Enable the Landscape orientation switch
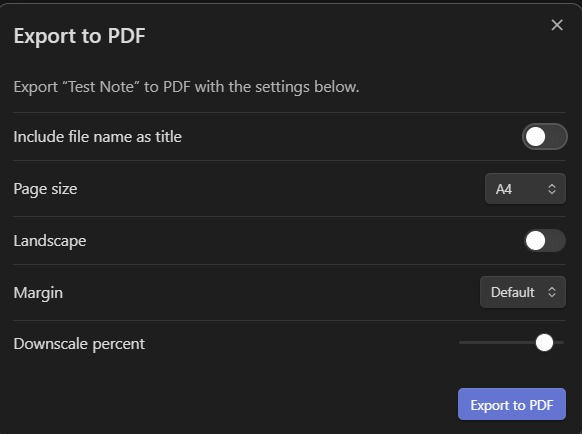This screenshot has height=434, width=582. (545, 241)
